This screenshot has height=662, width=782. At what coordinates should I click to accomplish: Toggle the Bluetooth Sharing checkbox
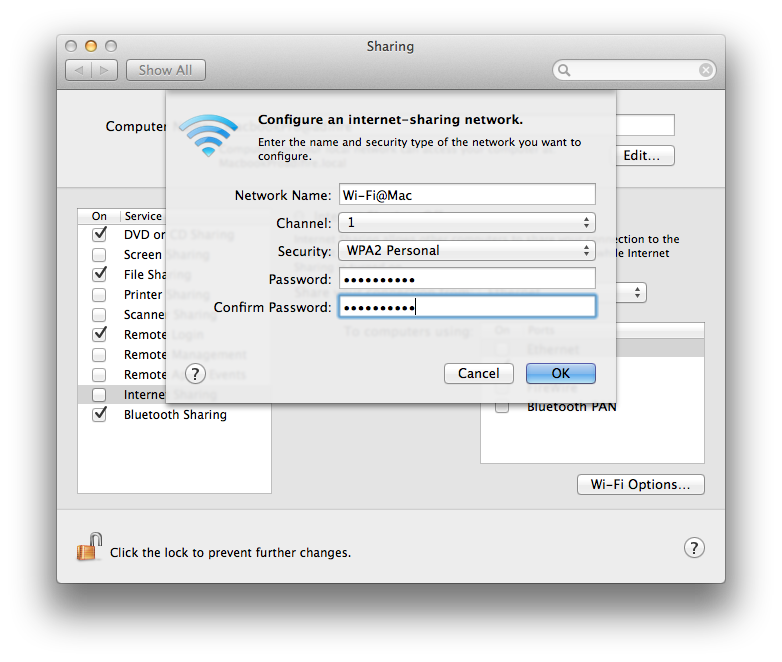click(99, 415)
